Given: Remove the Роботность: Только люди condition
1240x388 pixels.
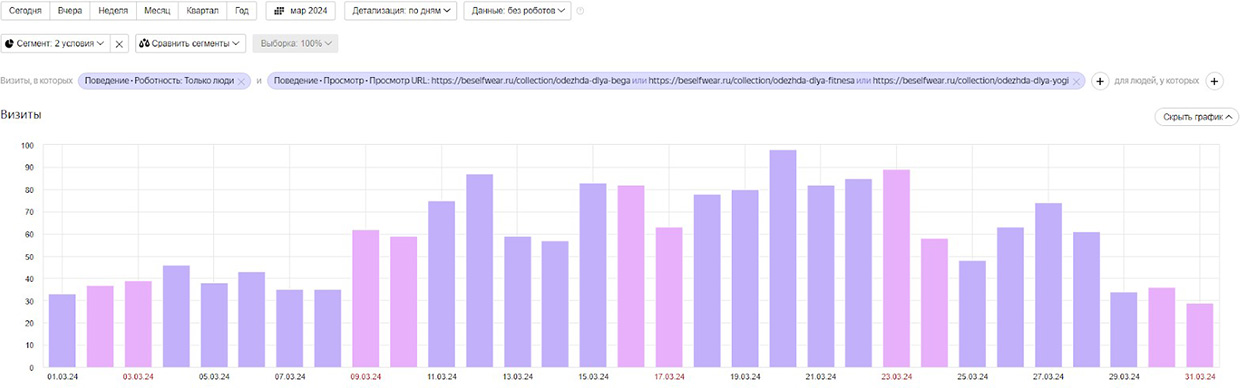Looking at the screenshot, I should click(x=242, y=82).
